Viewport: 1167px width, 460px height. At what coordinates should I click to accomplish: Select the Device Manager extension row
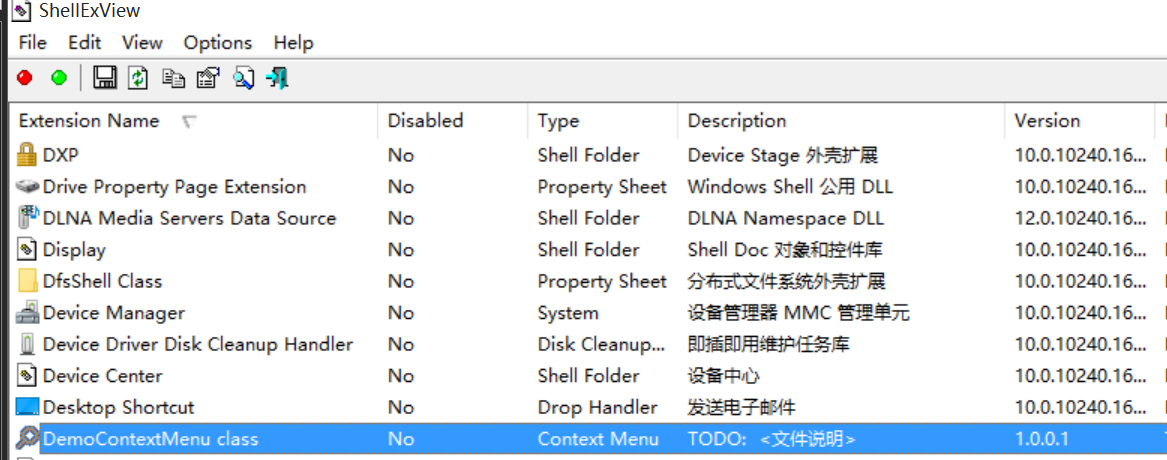[x=114, y=313]
